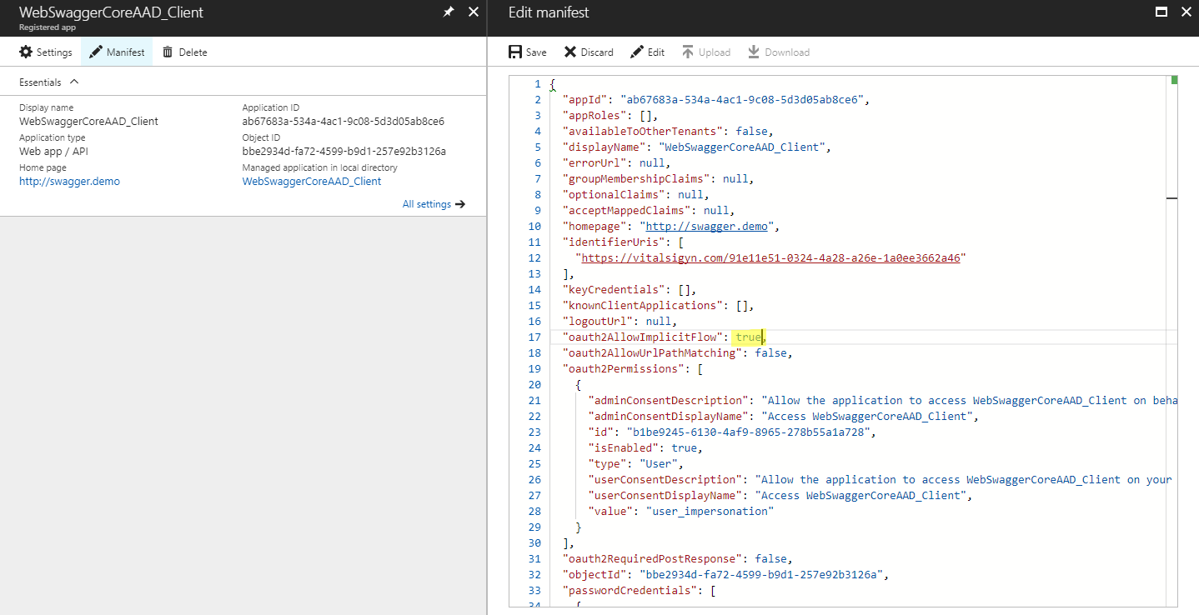Viewport: 1199px width, 616px height.
Task: Open managed application WebSwaggerCoreAAD_Client link
Action: pyautogui.click(x=311, y=182)
